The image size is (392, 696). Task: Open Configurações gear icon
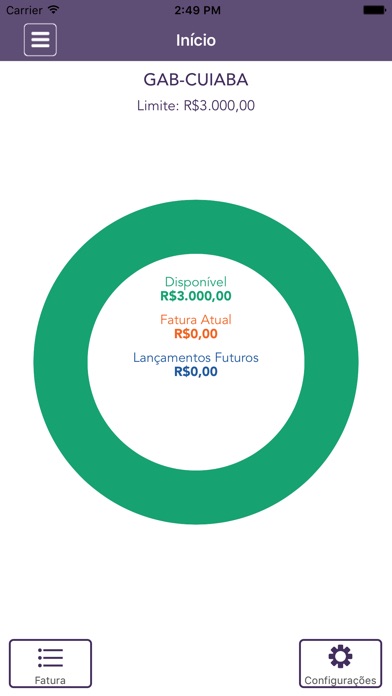click(340, 656)
